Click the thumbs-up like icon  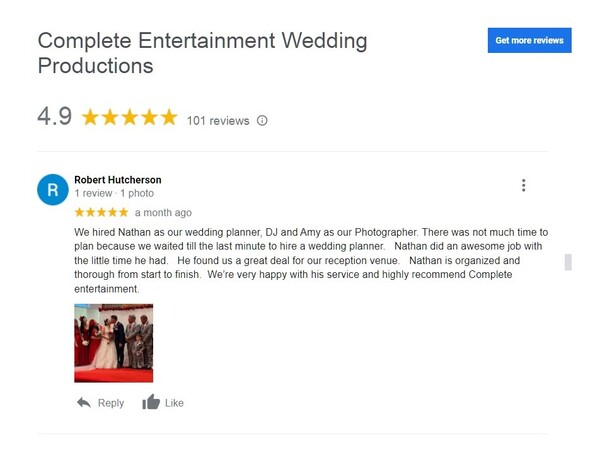(151, 402)
